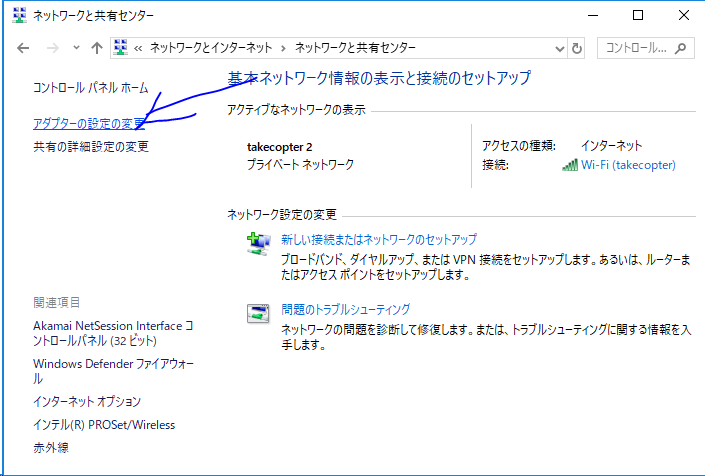Click the Wi-Fi signal strength icon

(x=570, y=165)
